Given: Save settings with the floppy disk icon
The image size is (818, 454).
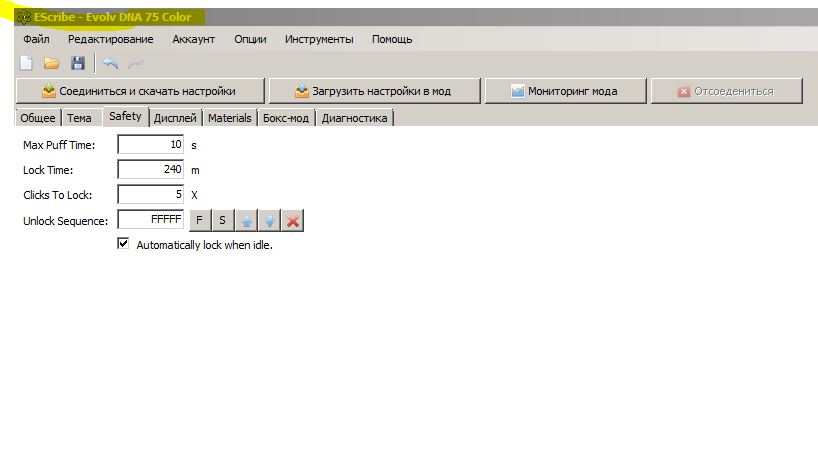Looking at the screenshot, I should (x=78, y=63).
